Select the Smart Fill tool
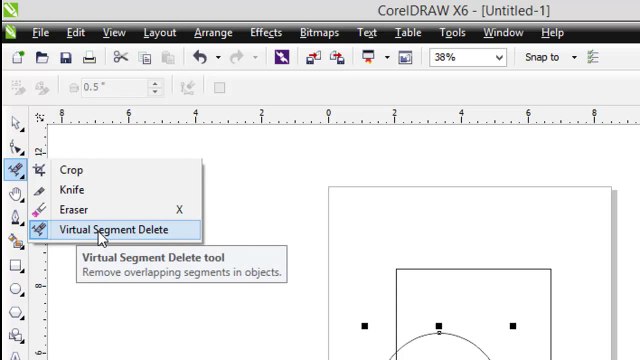The width and height of the screenshot is (640, 360). pyautogui.click(x=16, y=241)
